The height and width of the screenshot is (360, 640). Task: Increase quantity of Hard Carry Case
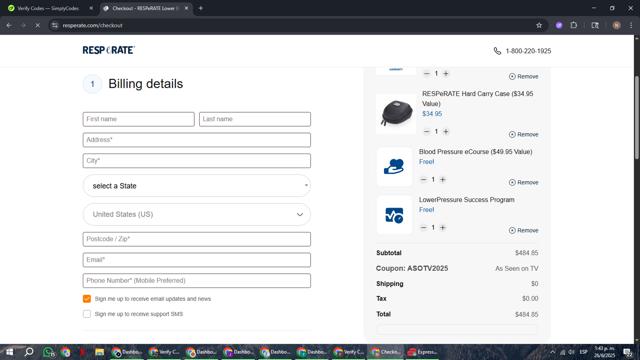446,131
